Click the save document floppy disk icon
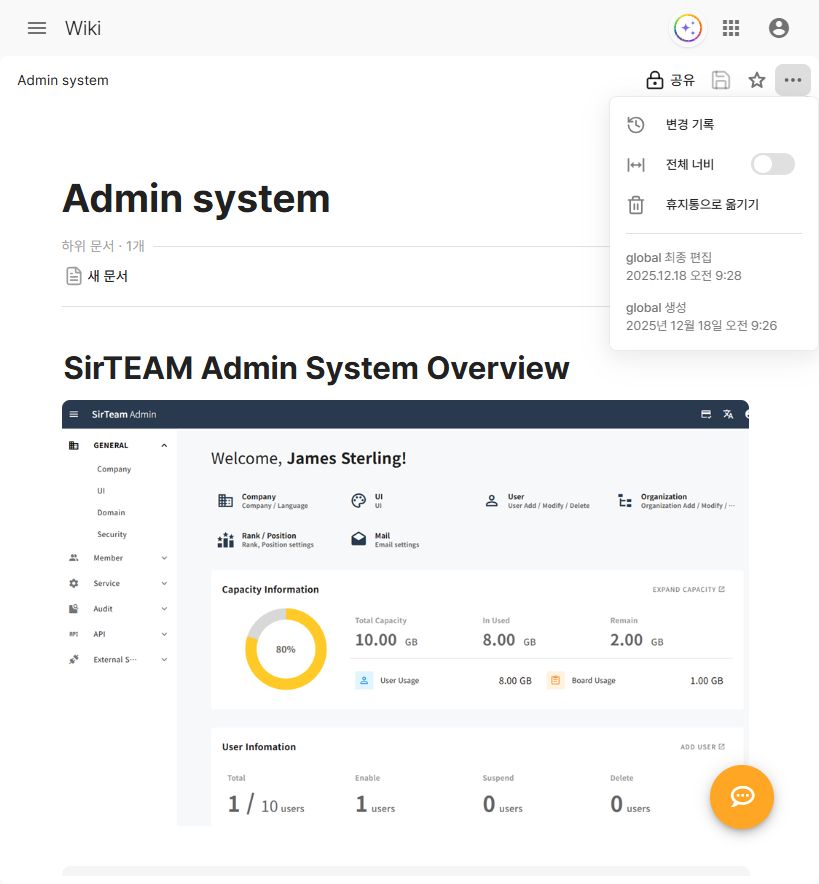Image resolution: width=819 pixels, height=884 pixels. point(720,80)
